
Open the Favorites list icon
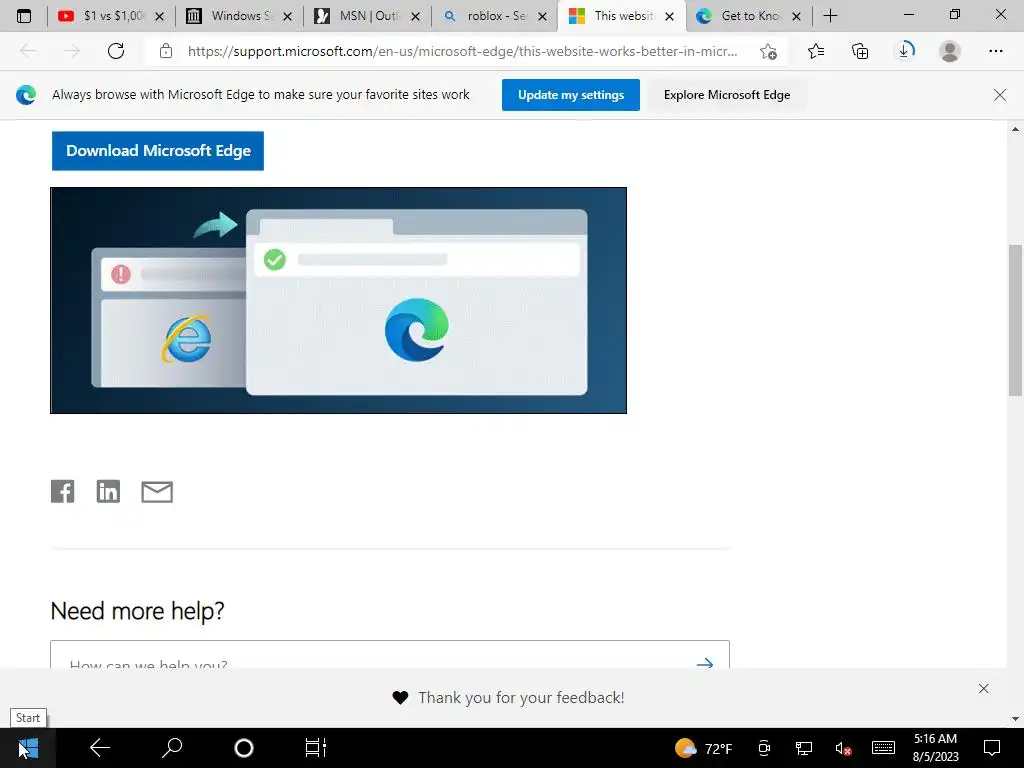(816, 51)
